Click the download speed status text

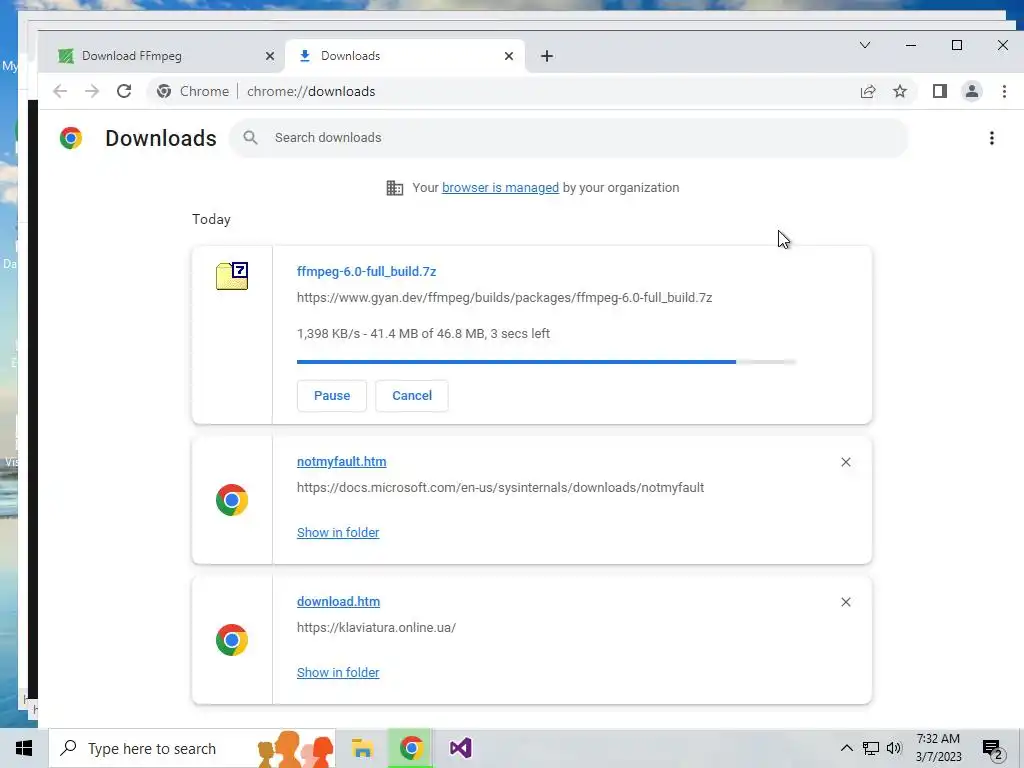coord(423,334)
